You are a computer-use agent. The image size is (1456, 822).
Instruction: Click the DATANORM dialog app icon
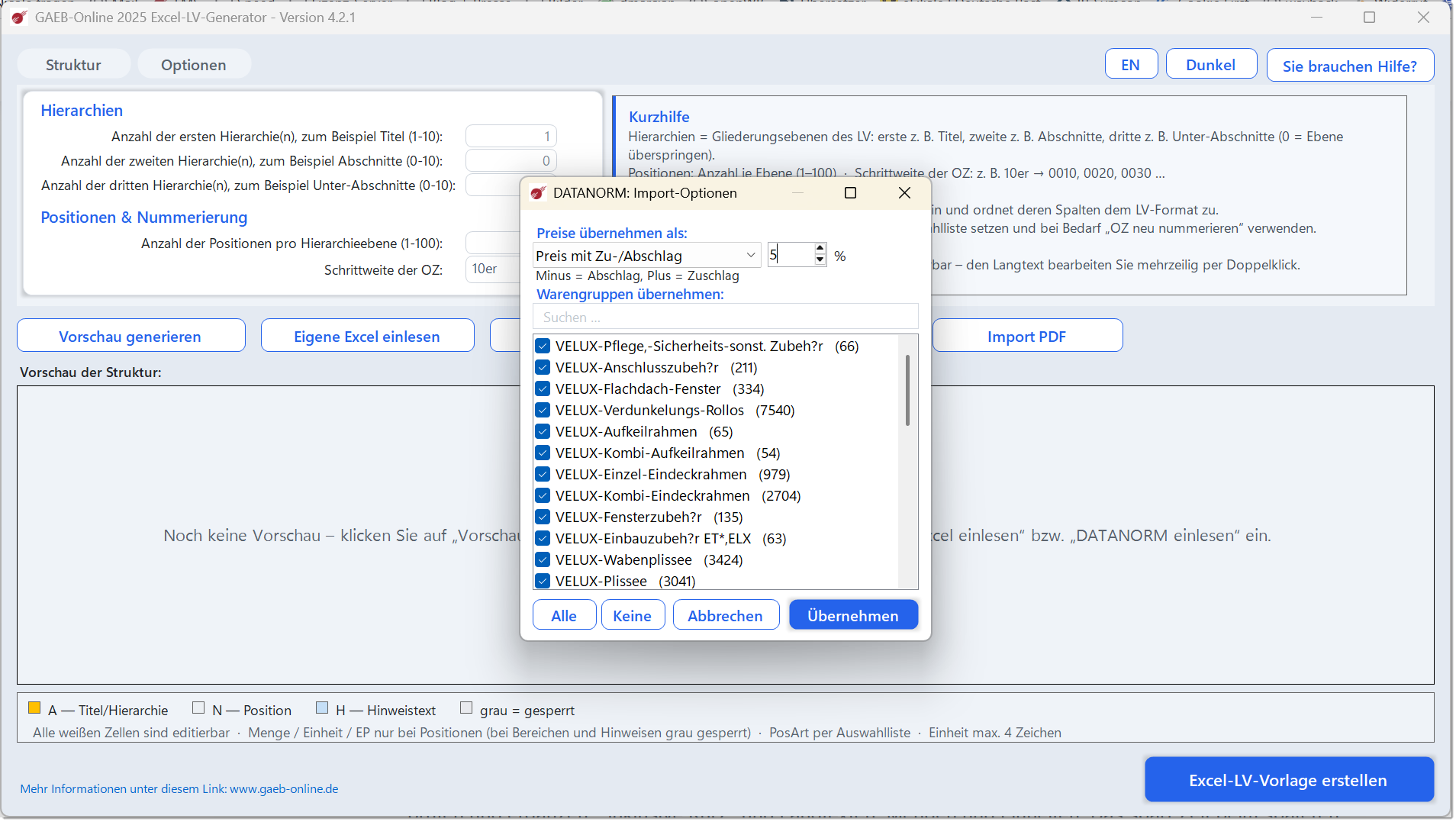539,193
